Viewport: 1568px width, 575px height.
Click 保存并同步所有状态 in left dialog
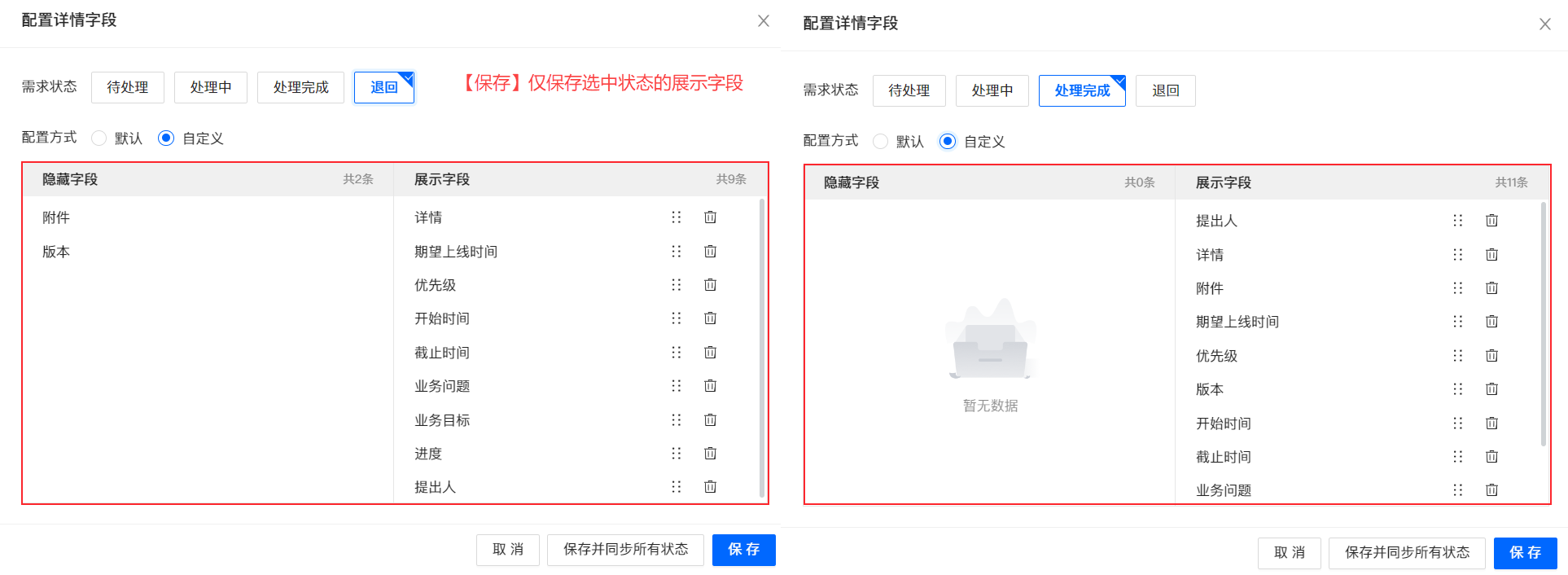coord(625,550)
